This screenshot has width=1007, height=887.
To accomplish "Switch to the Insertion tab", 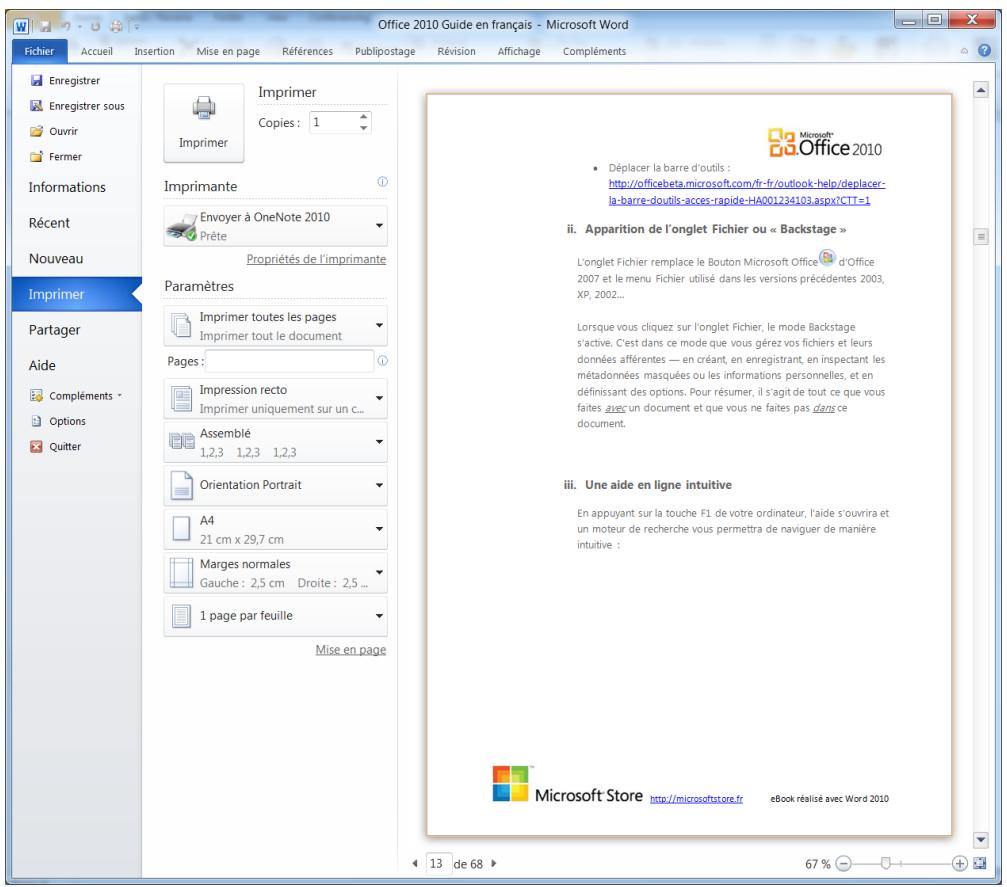I will [x=154, y=51].
